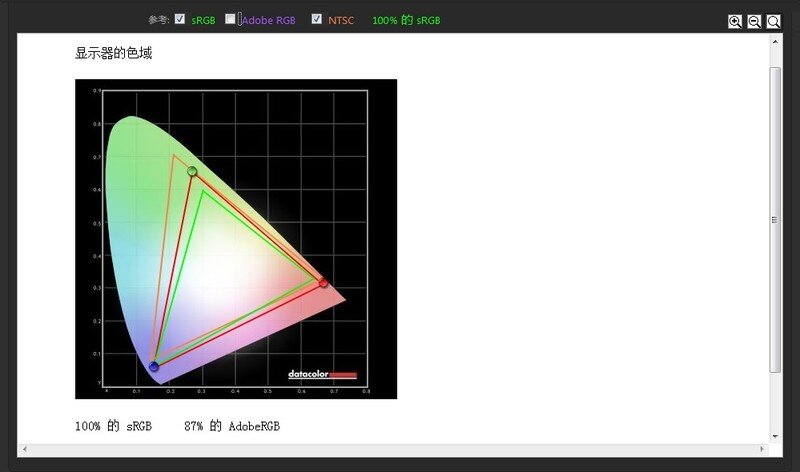
Task: Enable the Adobe RGB reference checkbox
Action: click(230, 19)
